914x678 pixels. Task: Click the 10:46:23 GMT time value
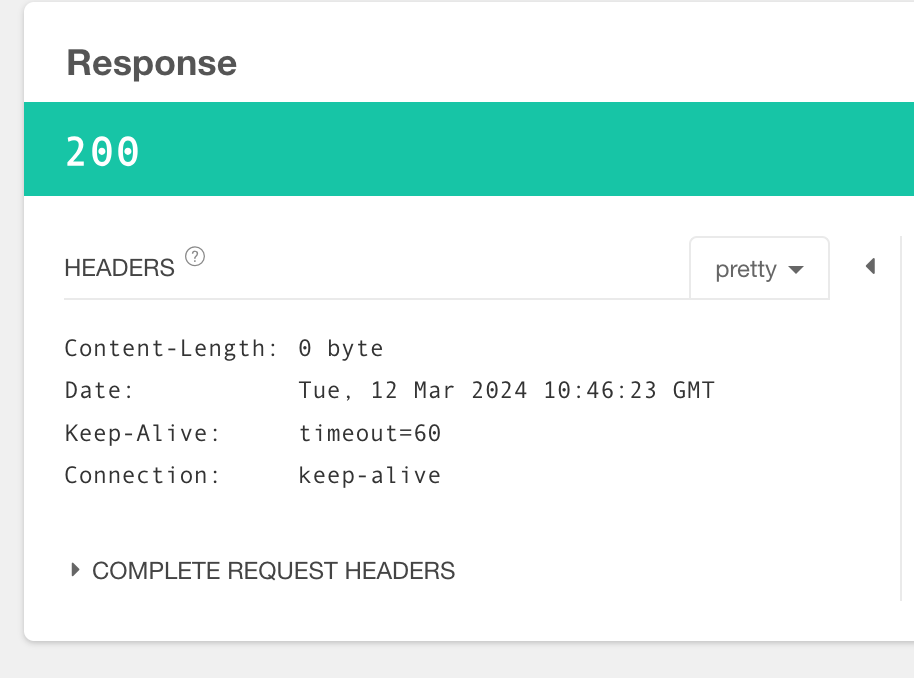629,390
